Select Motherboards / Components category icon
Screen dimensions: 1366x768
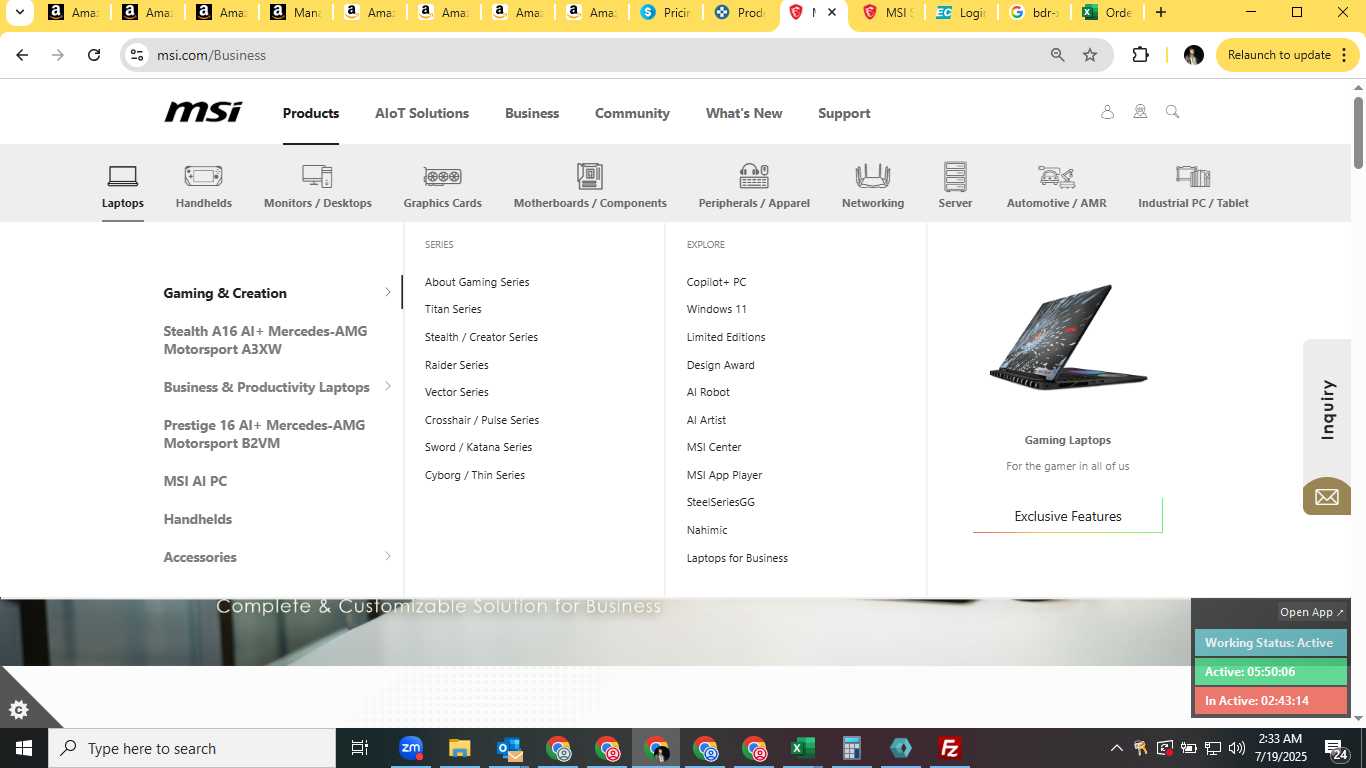pos(590,177)
